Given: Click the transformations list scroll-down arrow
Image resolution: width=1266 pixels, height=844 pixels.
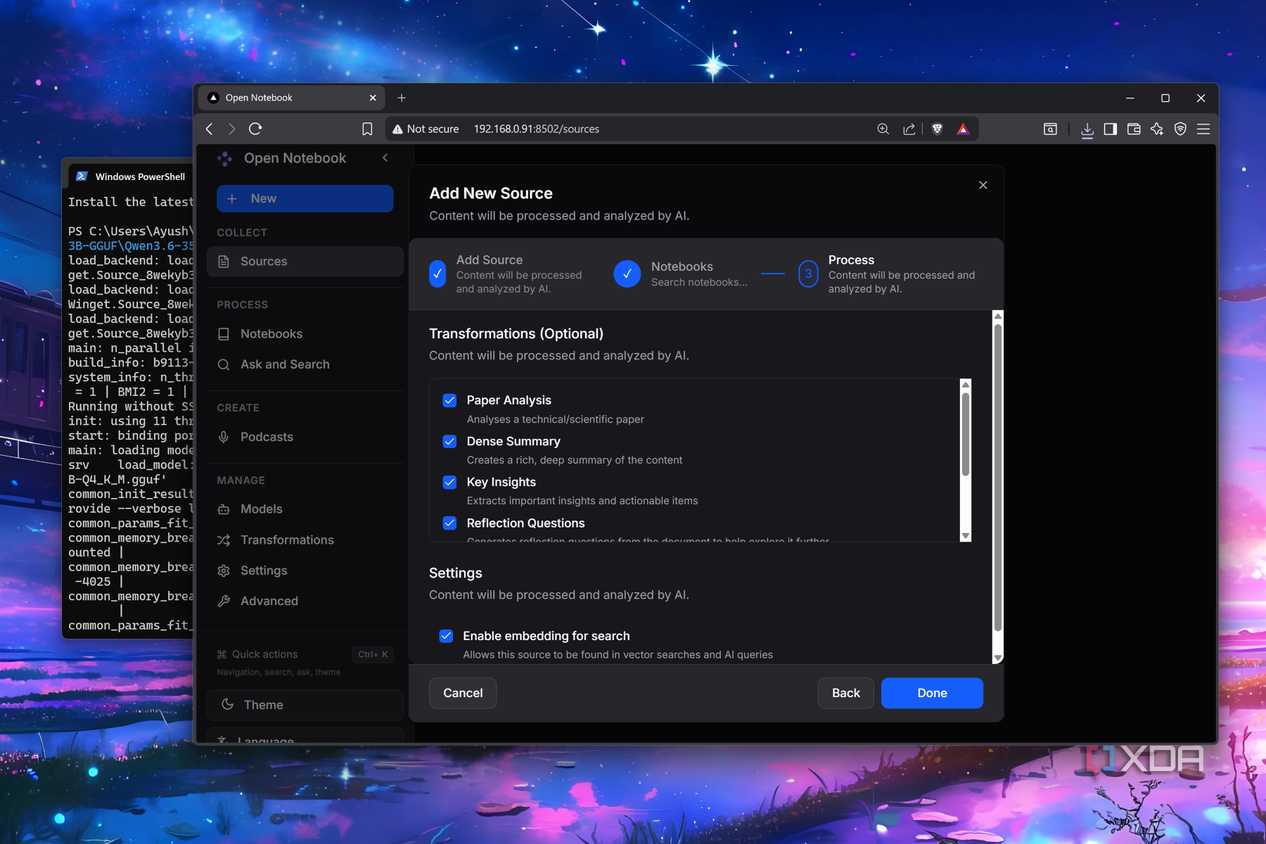Looking at the screenshot, I should (x=965, y=536).
